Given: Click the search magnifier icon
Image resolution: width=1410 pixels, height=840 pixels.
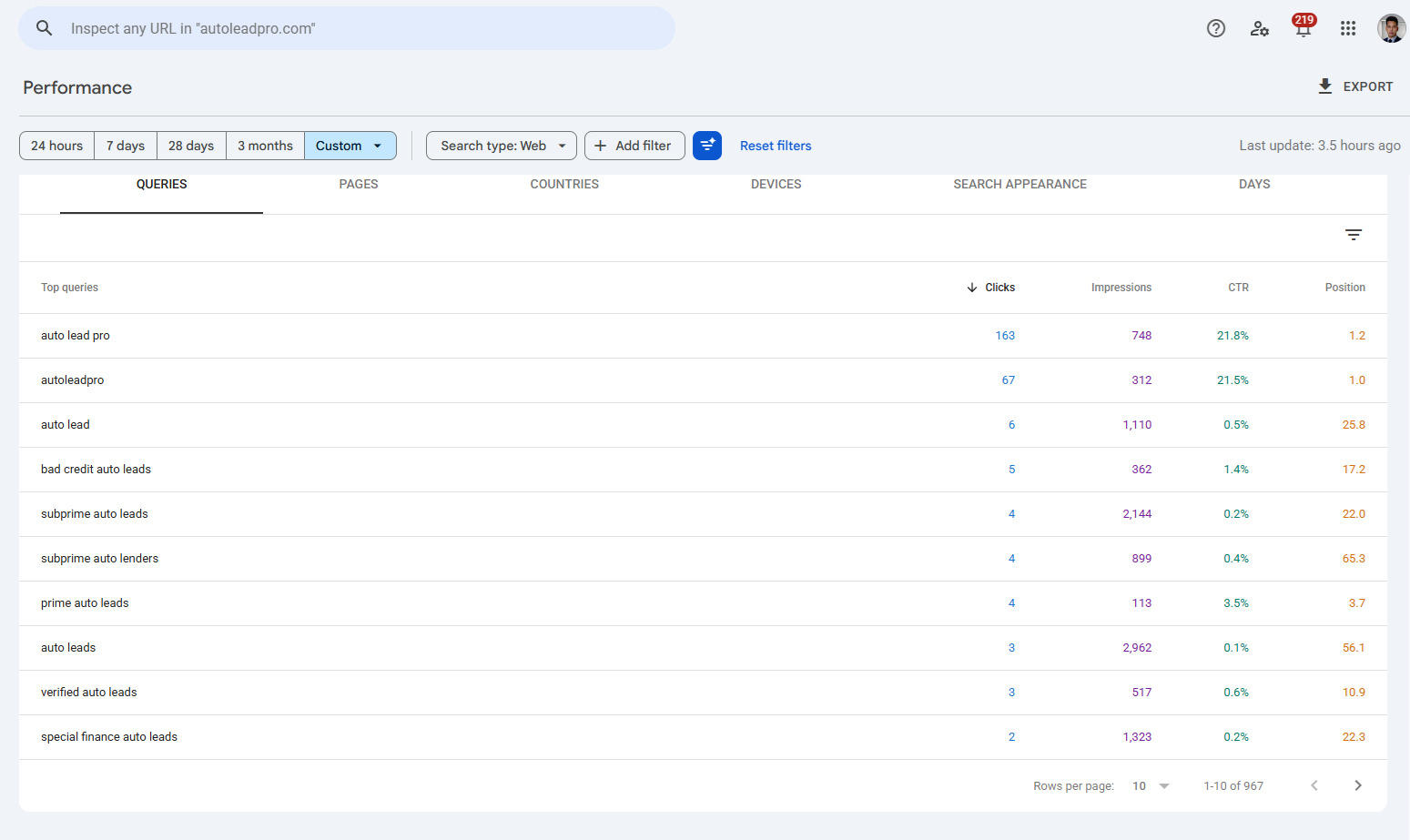Looking at the screenshot, I should 44,28.
